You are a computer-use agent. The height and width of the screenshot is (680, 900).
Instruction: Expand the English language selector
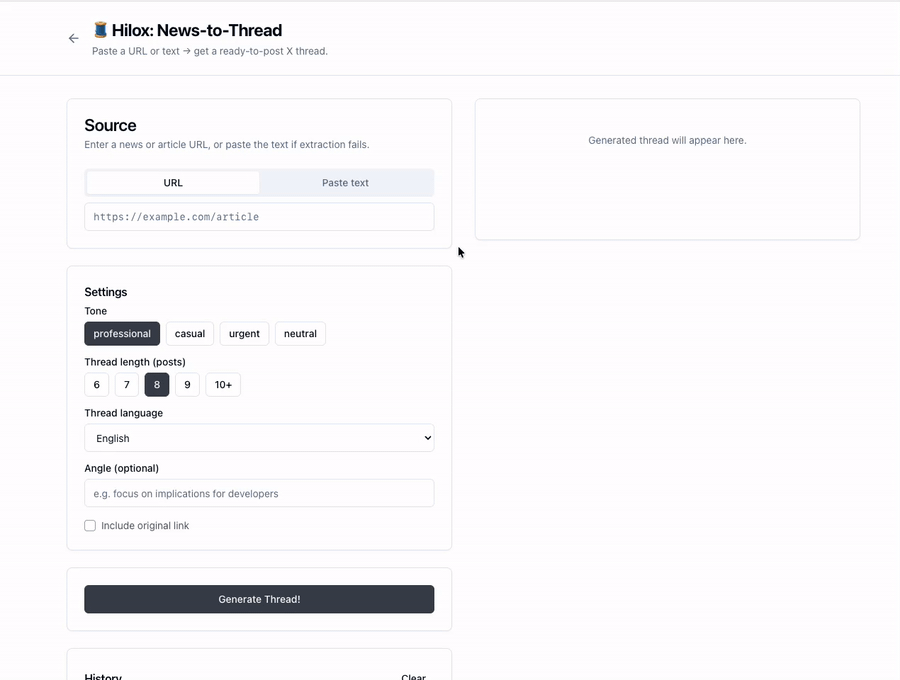coord(258,437)
